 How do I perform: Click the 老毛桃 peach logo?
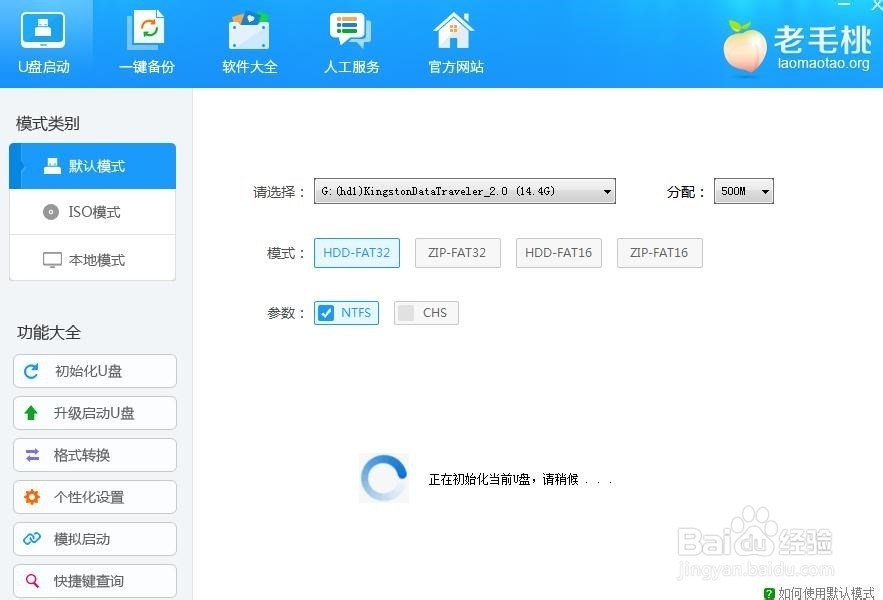(744, 47)
